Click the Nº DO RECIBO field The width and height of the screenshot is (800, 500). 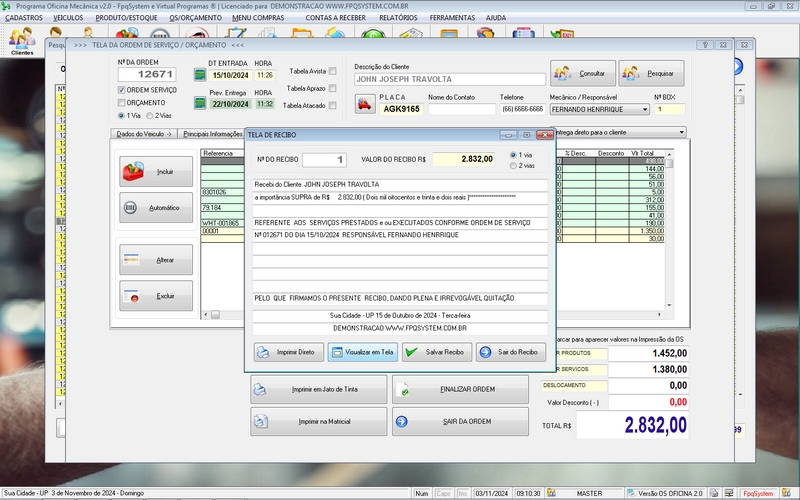pyautogui.click(x=325, y=159)
